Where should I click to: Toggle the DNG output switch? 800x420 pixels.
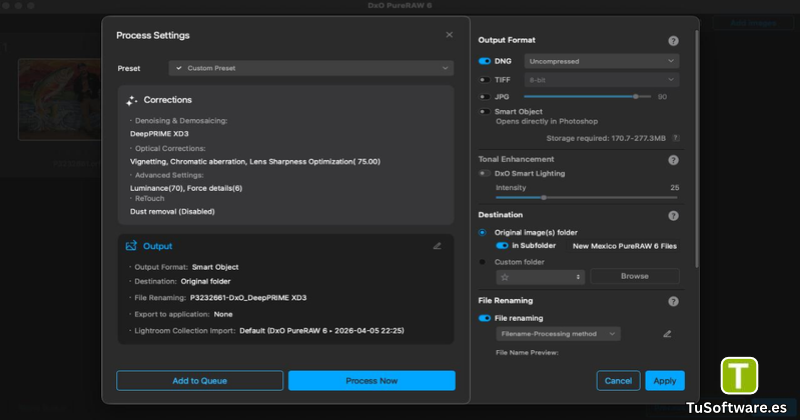coord(484,61)
